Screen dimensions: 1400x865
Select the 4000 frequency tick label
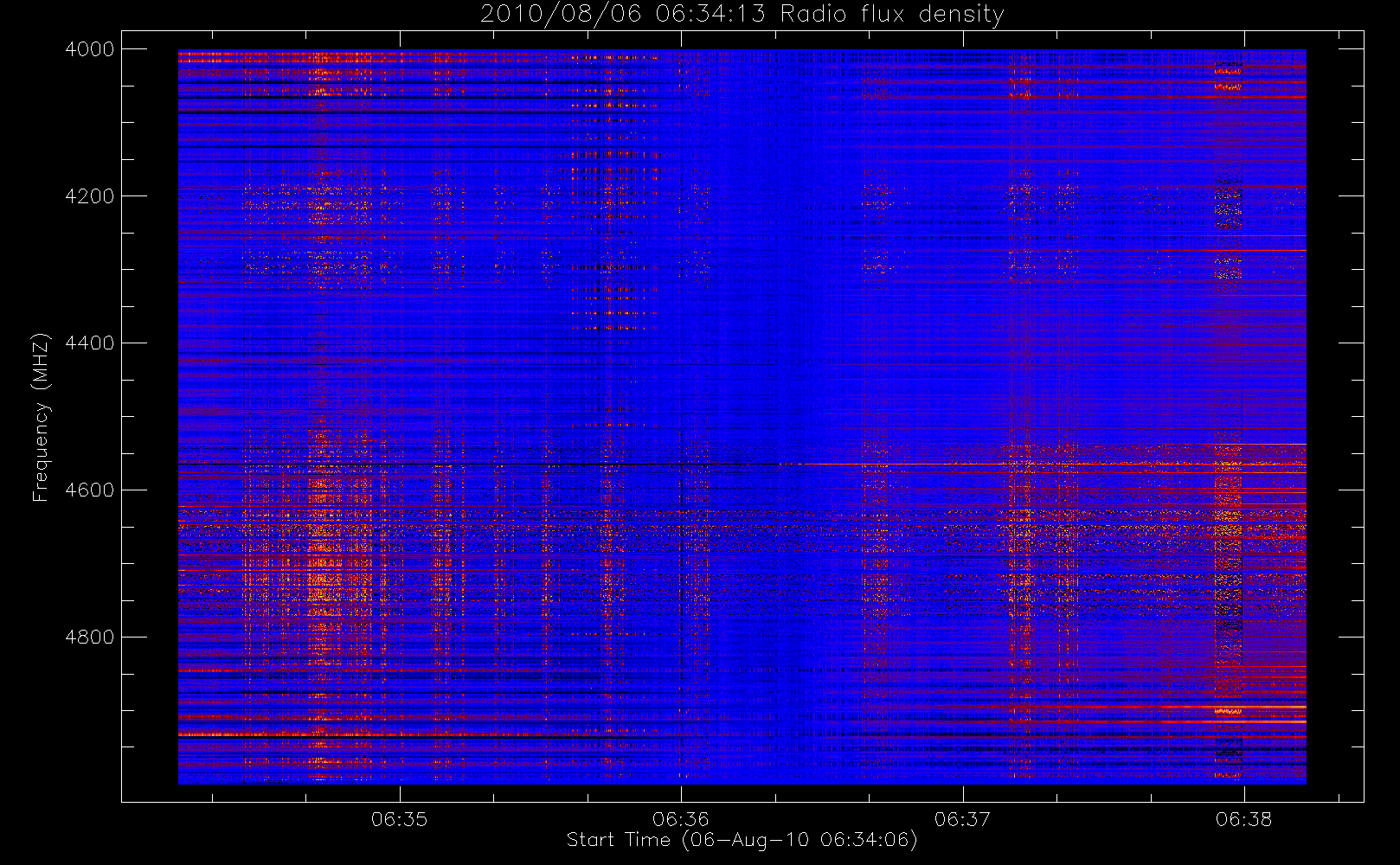[90, 49]
